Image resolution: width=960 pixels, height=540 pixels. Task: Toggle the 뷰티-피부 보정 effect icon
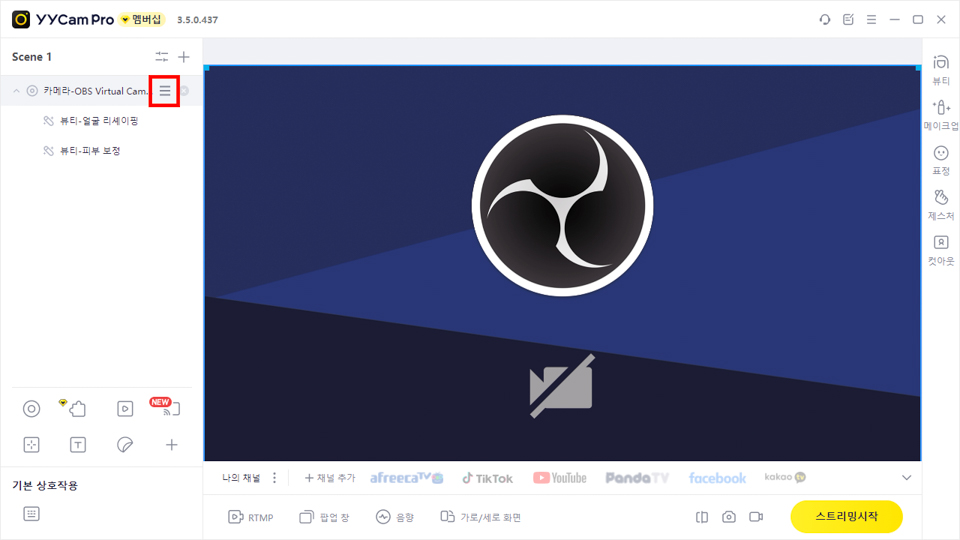pyautogui.click(x=48, y=151)
